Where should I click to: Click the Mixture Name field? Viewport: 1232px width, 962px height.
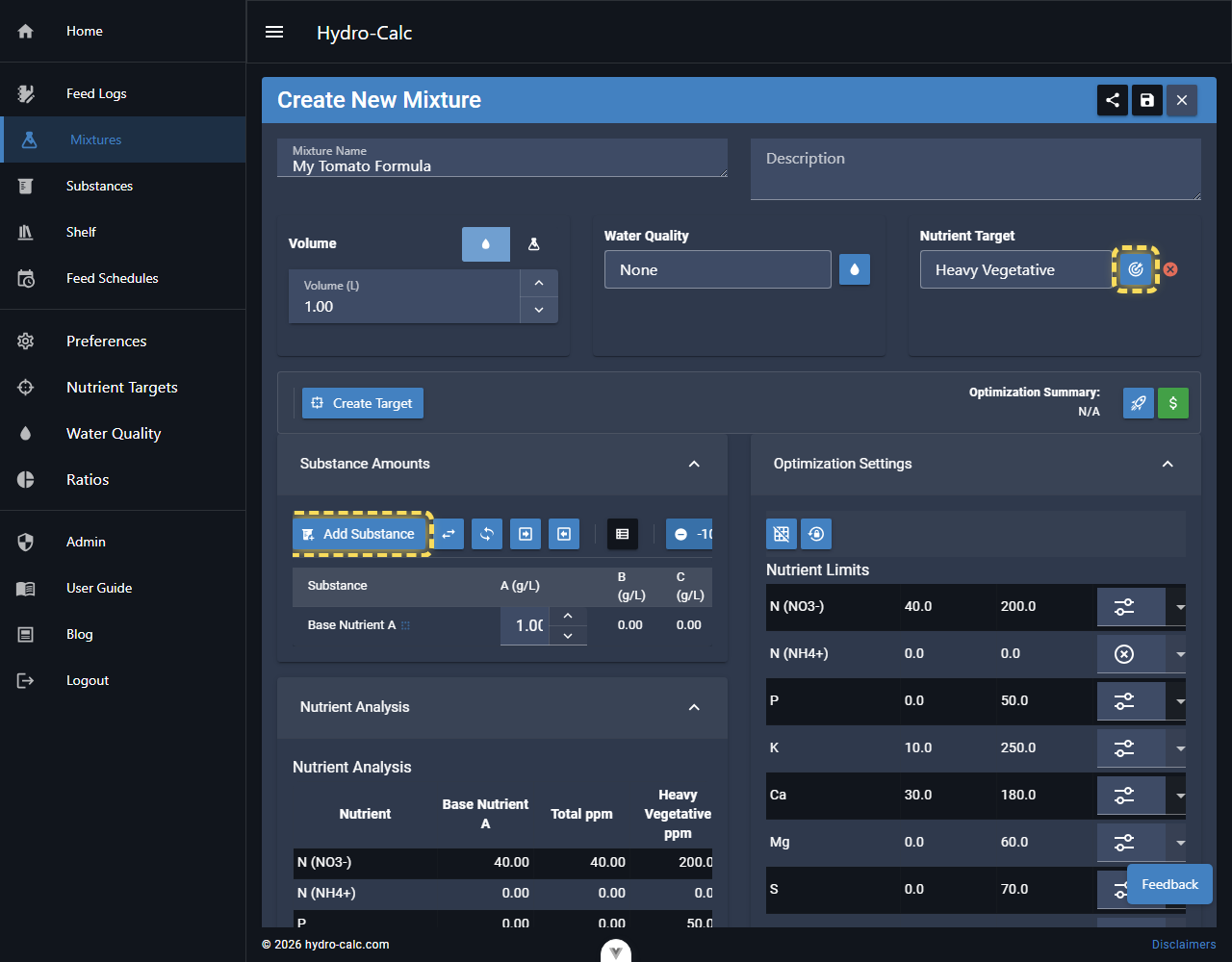click(x=502, y=158)
